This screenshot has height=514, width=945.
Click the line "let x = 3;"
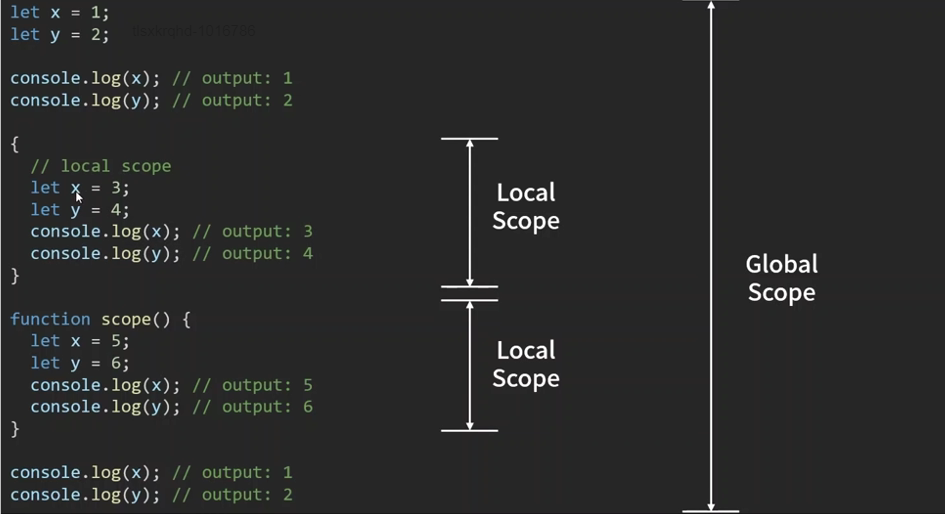[x=80, y=188]
